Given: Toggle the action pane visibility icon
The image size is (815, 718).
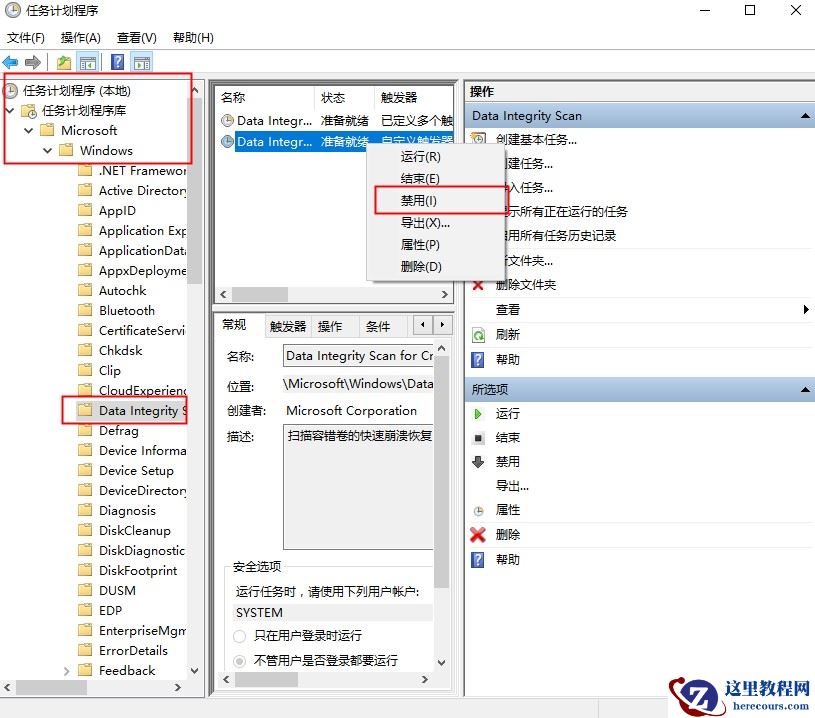Looking at the screenshot, I should click(x=142, y=61).
